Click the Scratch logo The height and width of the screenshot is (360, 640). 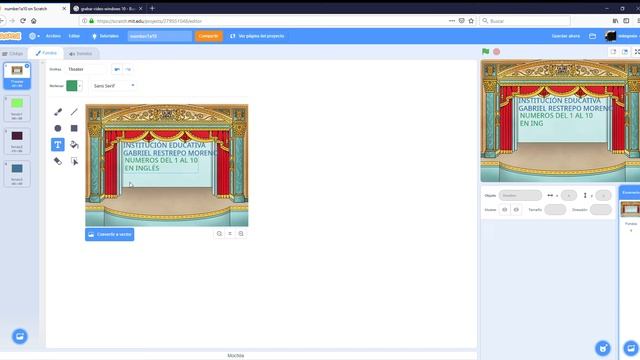pyautogui.click(x=10, y=36)
